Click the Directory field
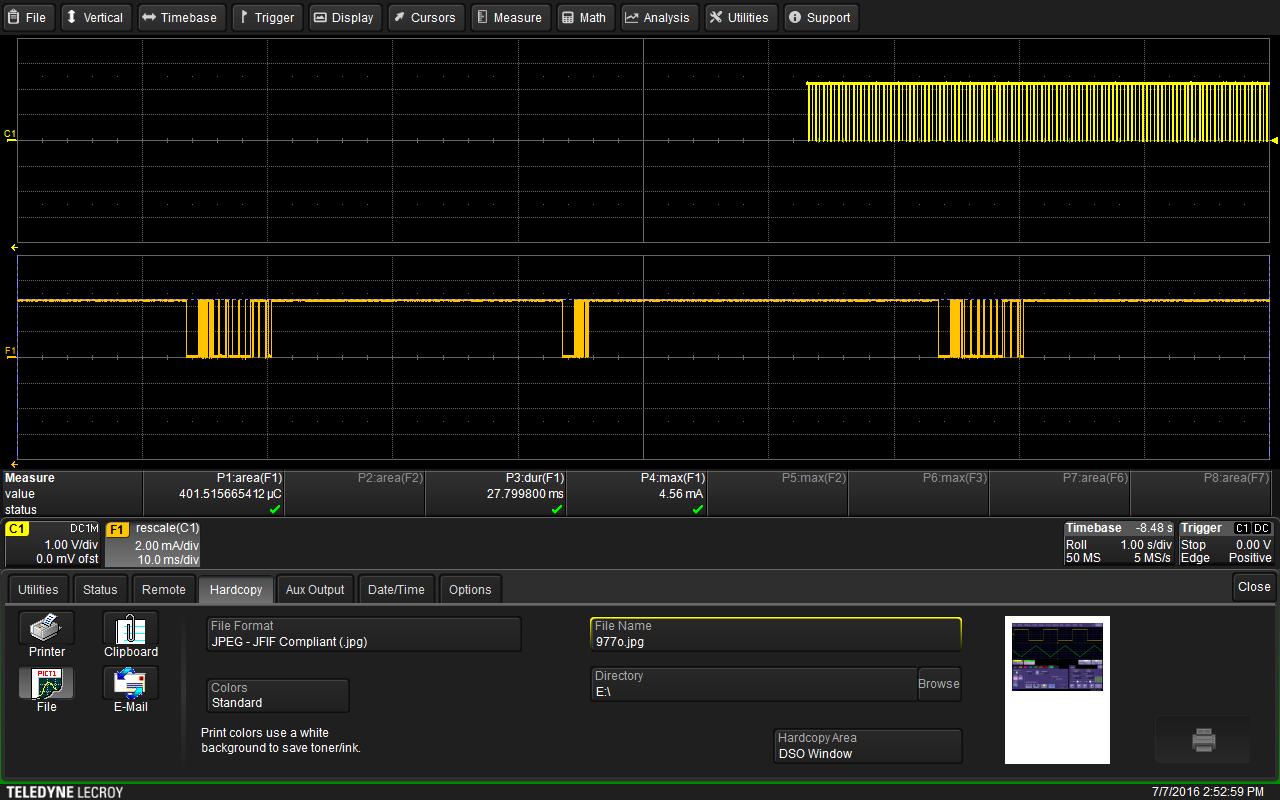 coord(754,684)
